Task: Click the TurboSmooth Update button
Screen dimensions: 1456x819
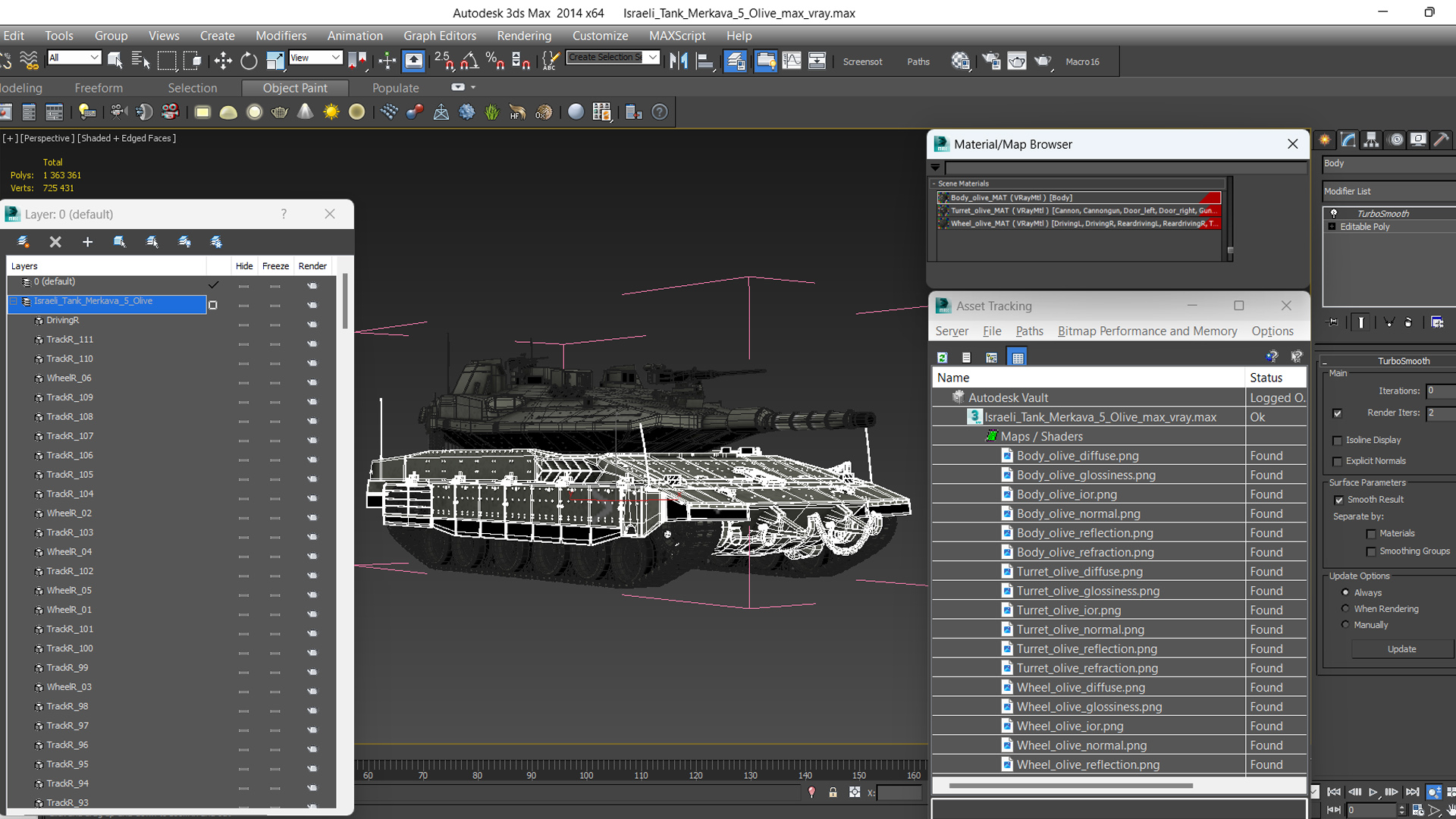Action: (1401, 649)
